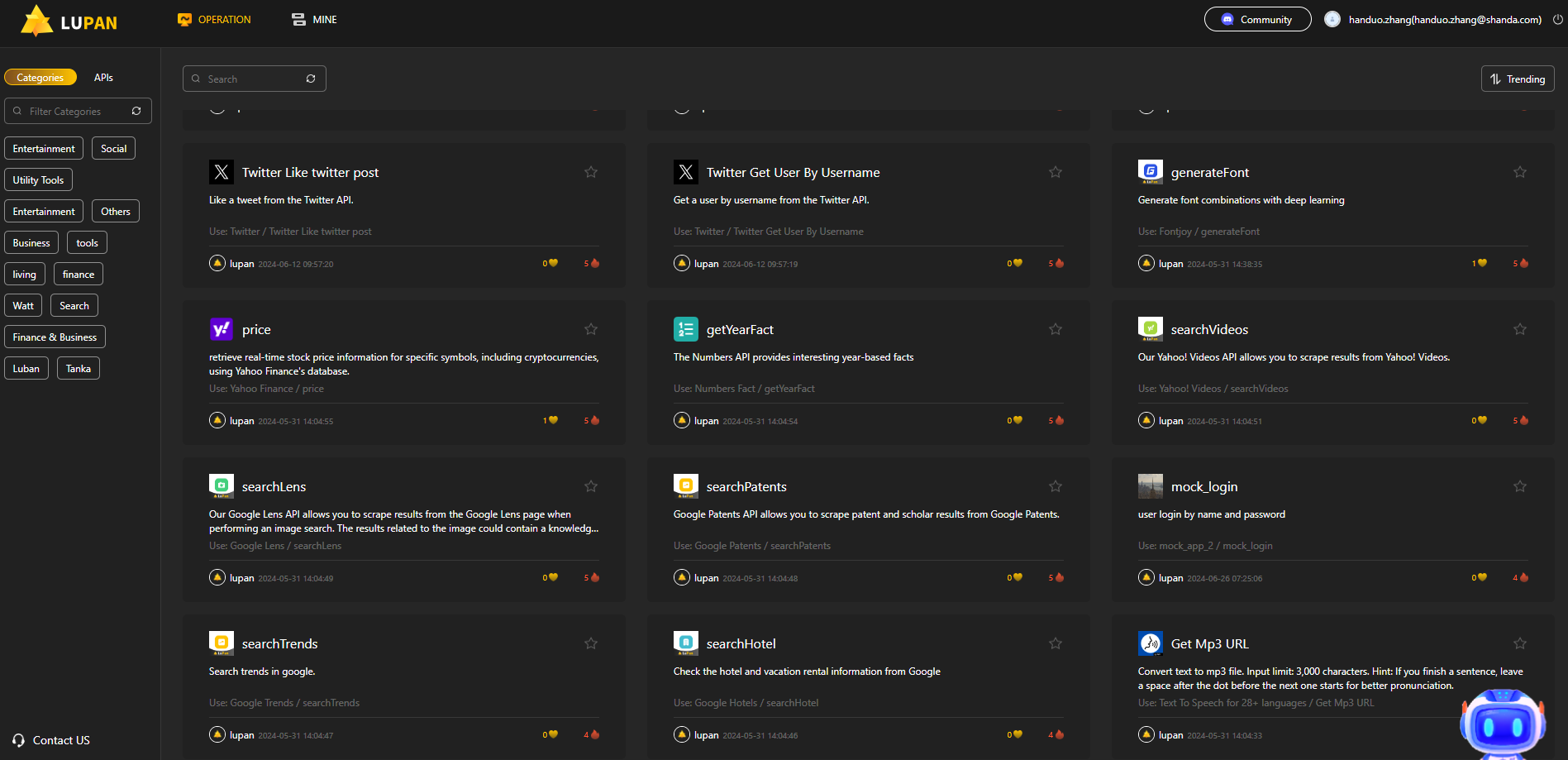
Task: Click the getYearFact list icon
Action: coord(685,329)
